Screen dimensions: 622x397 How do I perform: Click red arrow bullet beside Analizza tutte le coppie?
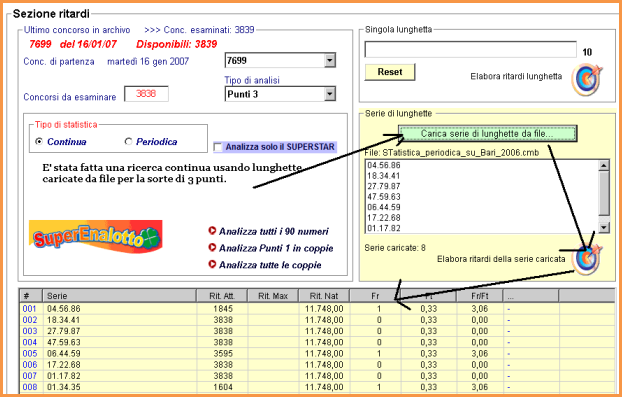point(212,264)
